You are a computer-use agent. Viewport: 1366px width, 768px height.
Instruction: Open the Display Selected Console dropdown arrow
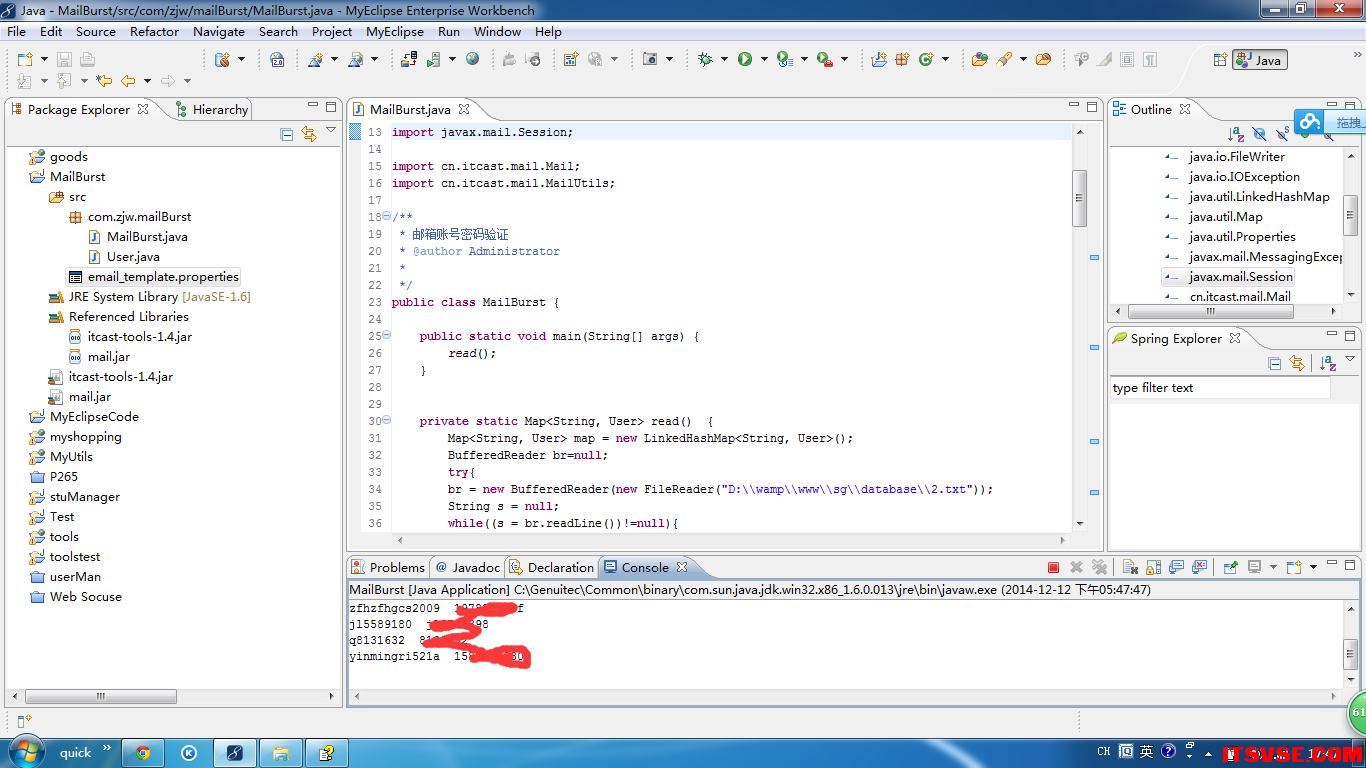coord(1273,567)
